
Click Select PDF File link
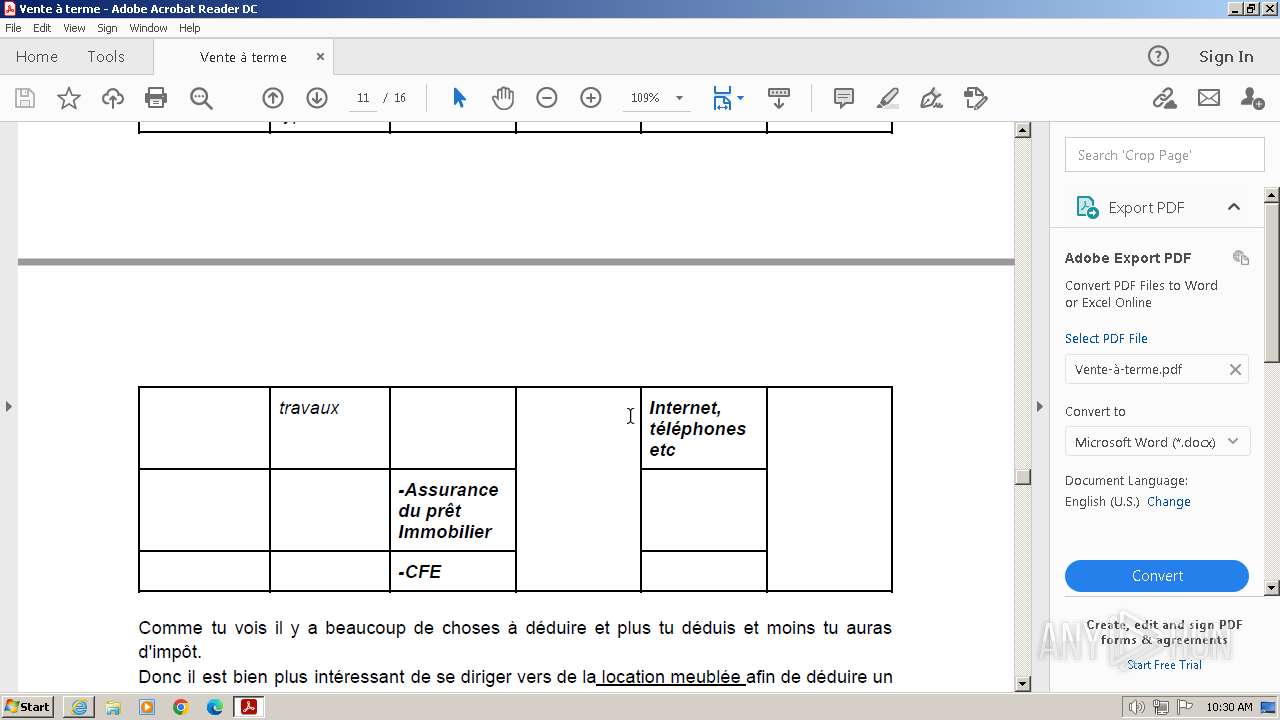pos(1106,338)
